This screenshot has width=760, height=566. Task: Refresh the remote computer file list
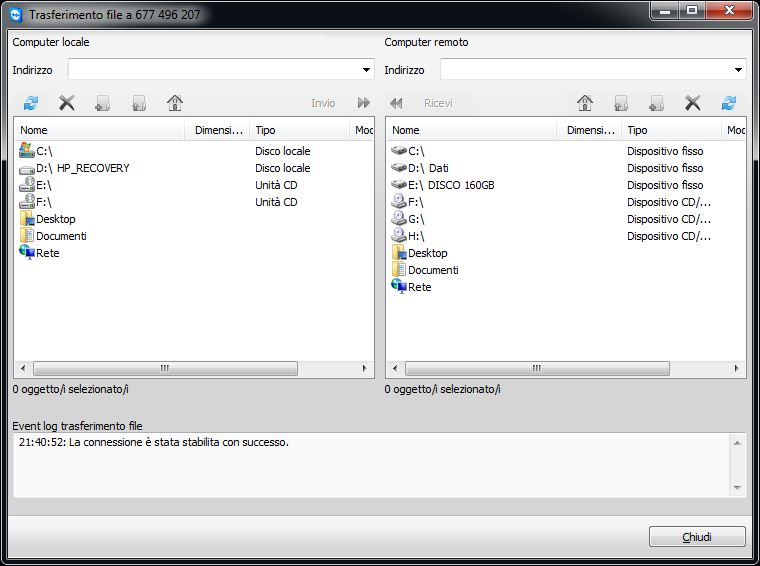tap(729, 103)
